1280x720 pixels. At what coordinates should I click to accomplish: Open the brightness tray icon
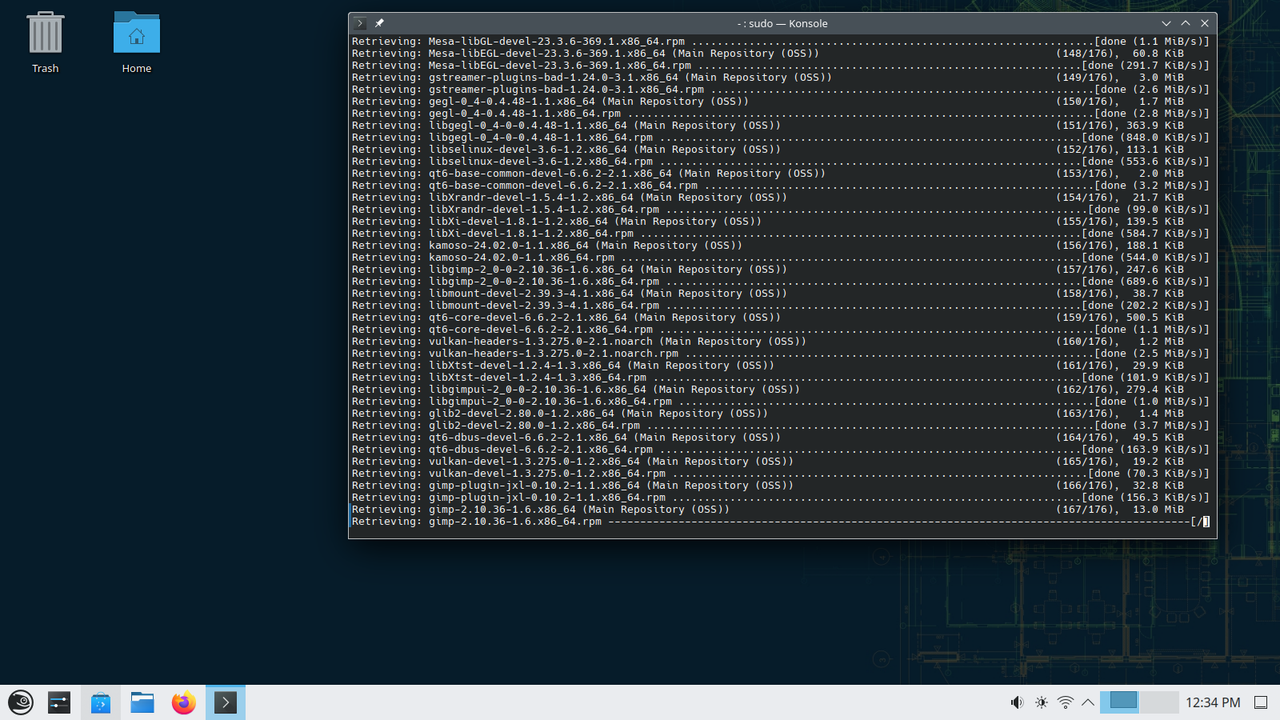pos(1042,703)
